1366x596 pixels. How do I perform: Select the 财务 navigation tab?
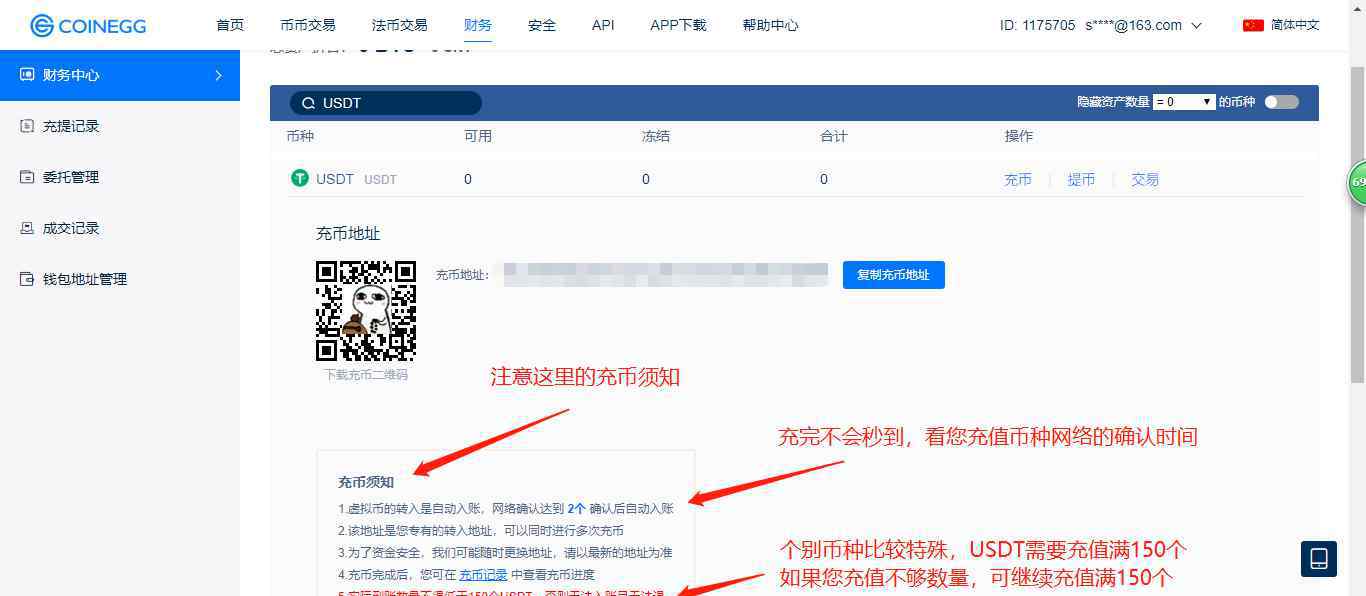(478, 25)
